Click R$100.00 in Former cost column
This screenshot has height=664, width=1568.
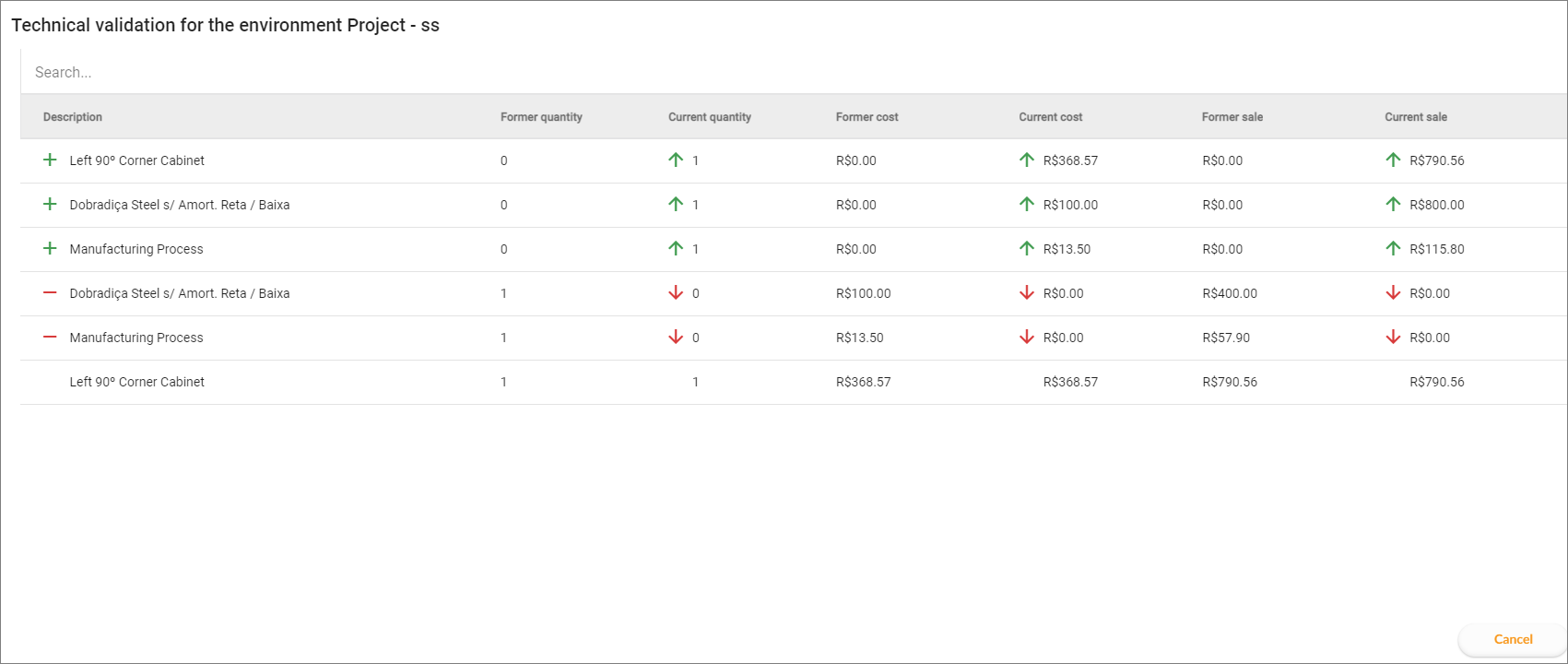coord(864,293)
